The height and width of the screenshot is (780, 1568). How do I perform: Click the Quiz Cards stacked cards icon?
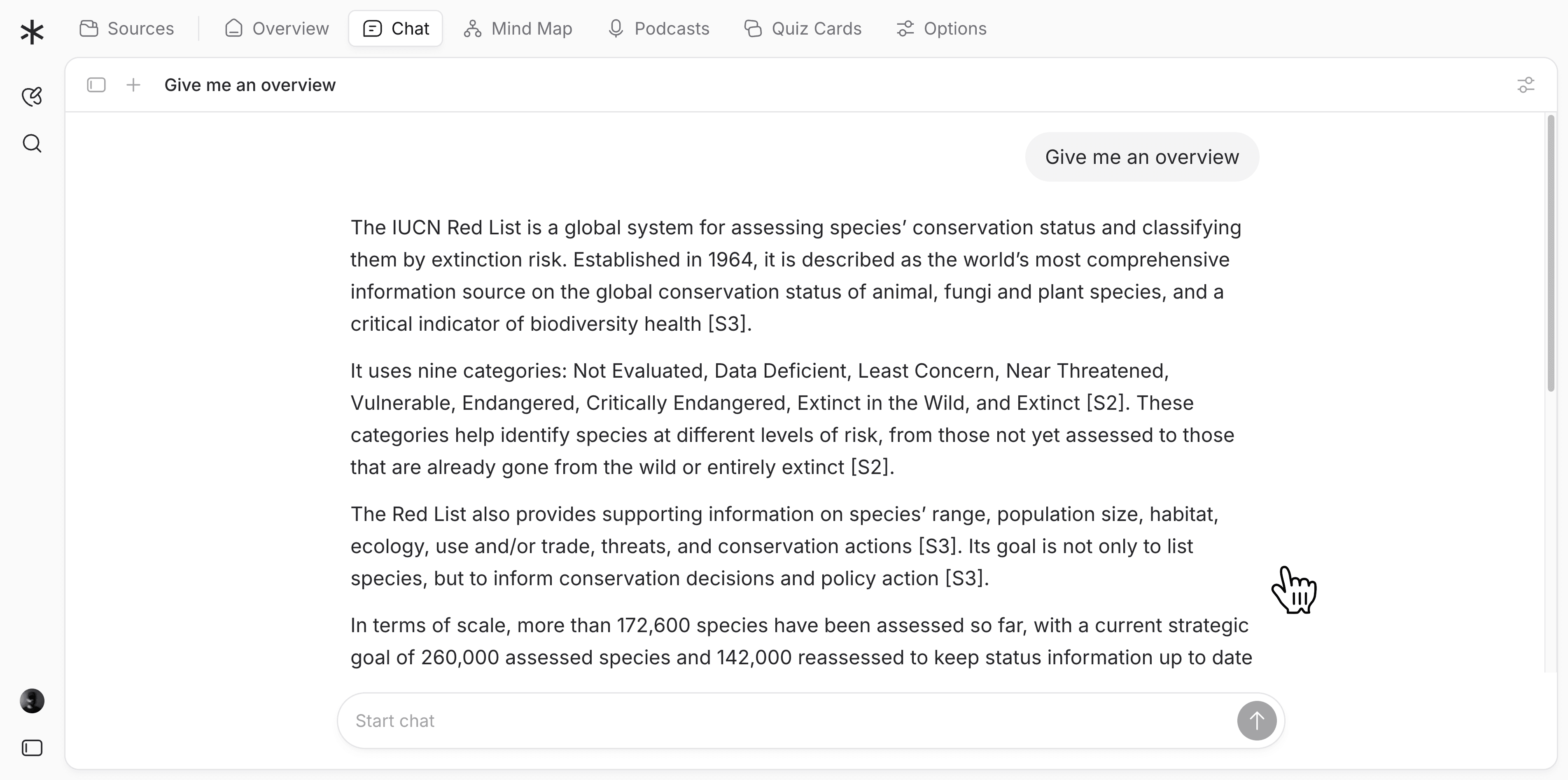(753, 28)
